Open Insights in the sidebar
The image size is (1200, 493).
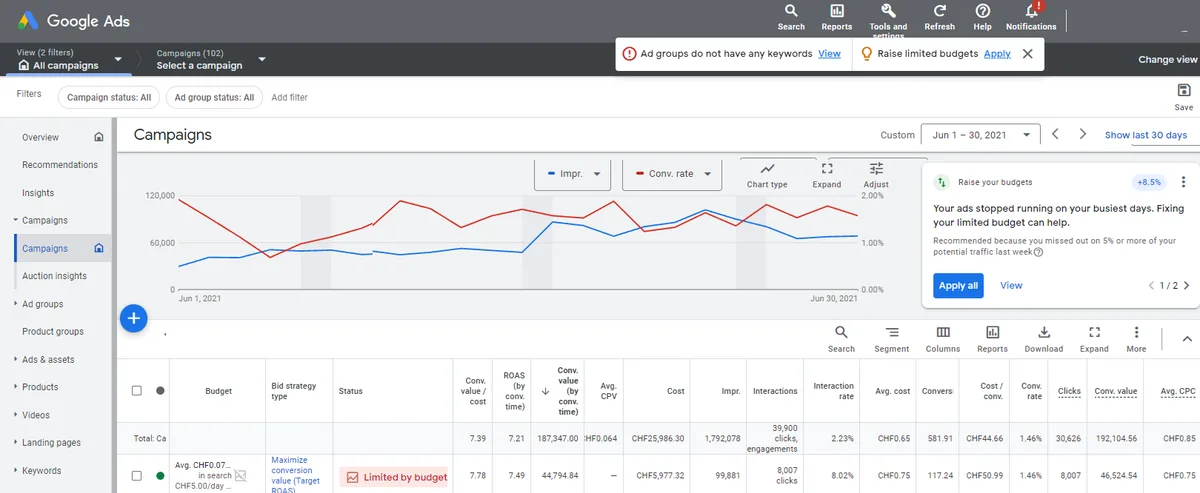click(38, 193)
